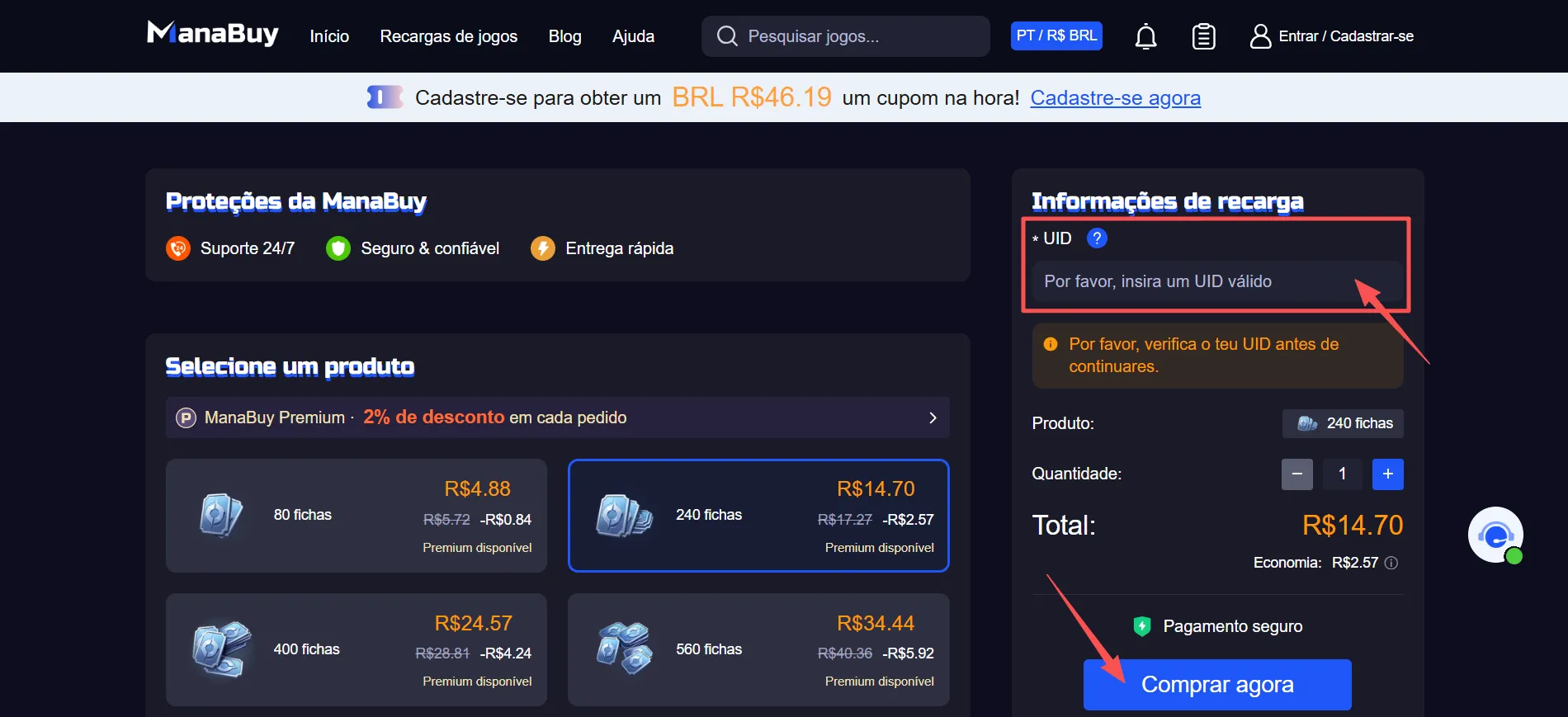Click the 400 fichas card image
Screen dimensions: 1568x717
pyautogui.click(x=221, y=649)
